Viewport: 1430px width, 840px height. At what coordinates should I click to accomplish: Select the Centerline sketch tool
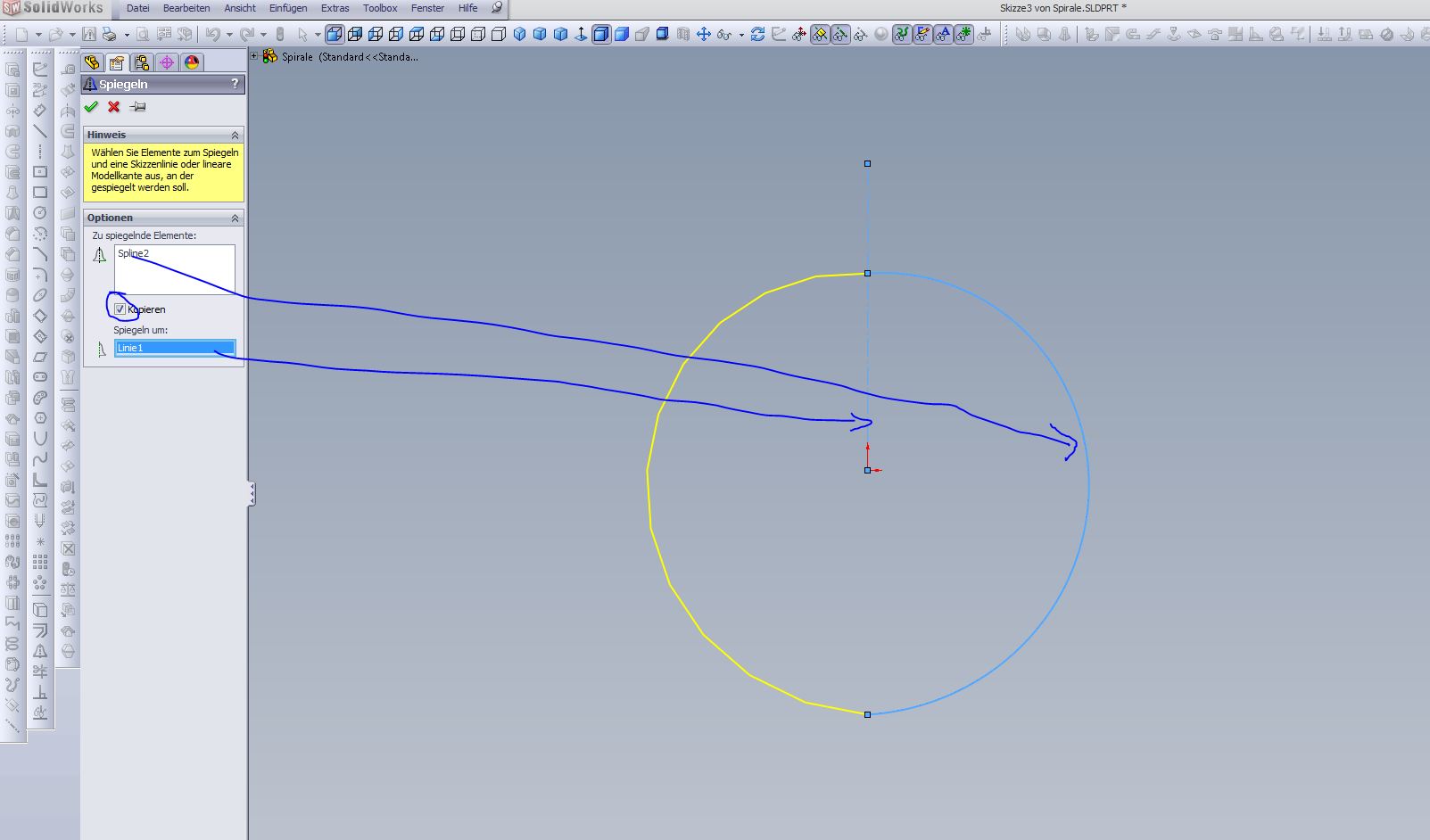point(40,152)
